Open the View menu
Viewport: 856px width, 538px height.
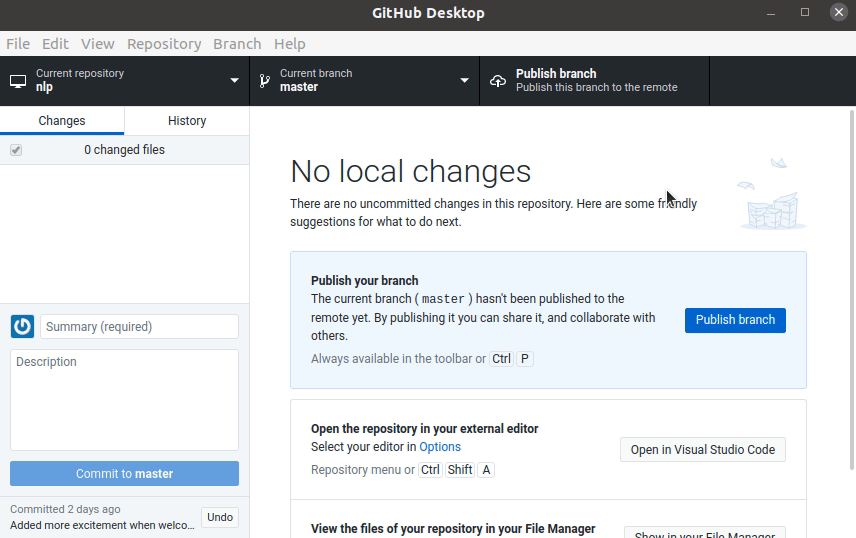pyautogui.click(x=98, y=44)
